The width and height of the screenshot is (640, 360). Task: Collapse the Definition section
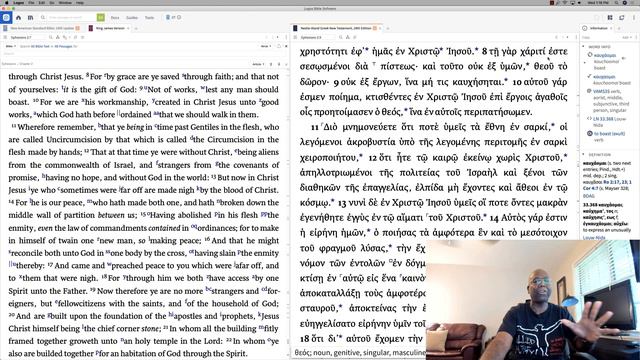pos(584,155)
